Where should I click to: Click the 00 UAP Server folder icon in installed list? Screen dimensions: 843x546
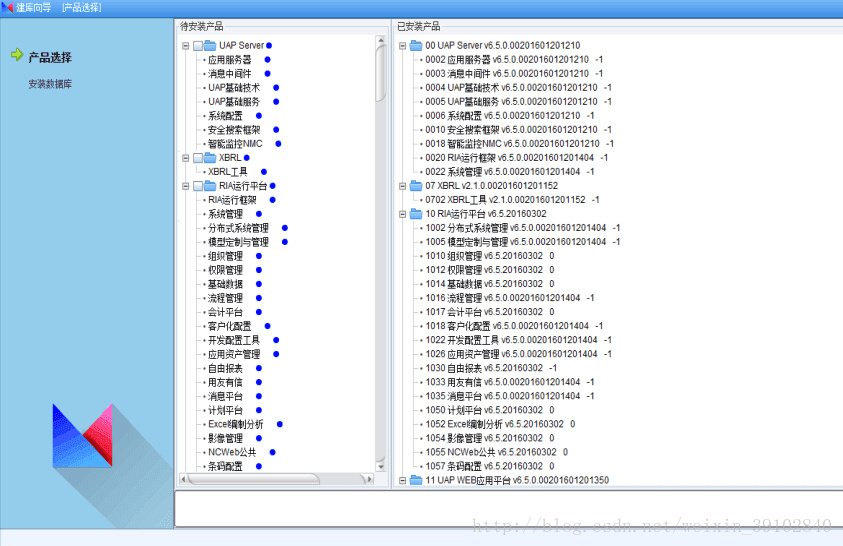pyautogui.click(x=416, y=46)
